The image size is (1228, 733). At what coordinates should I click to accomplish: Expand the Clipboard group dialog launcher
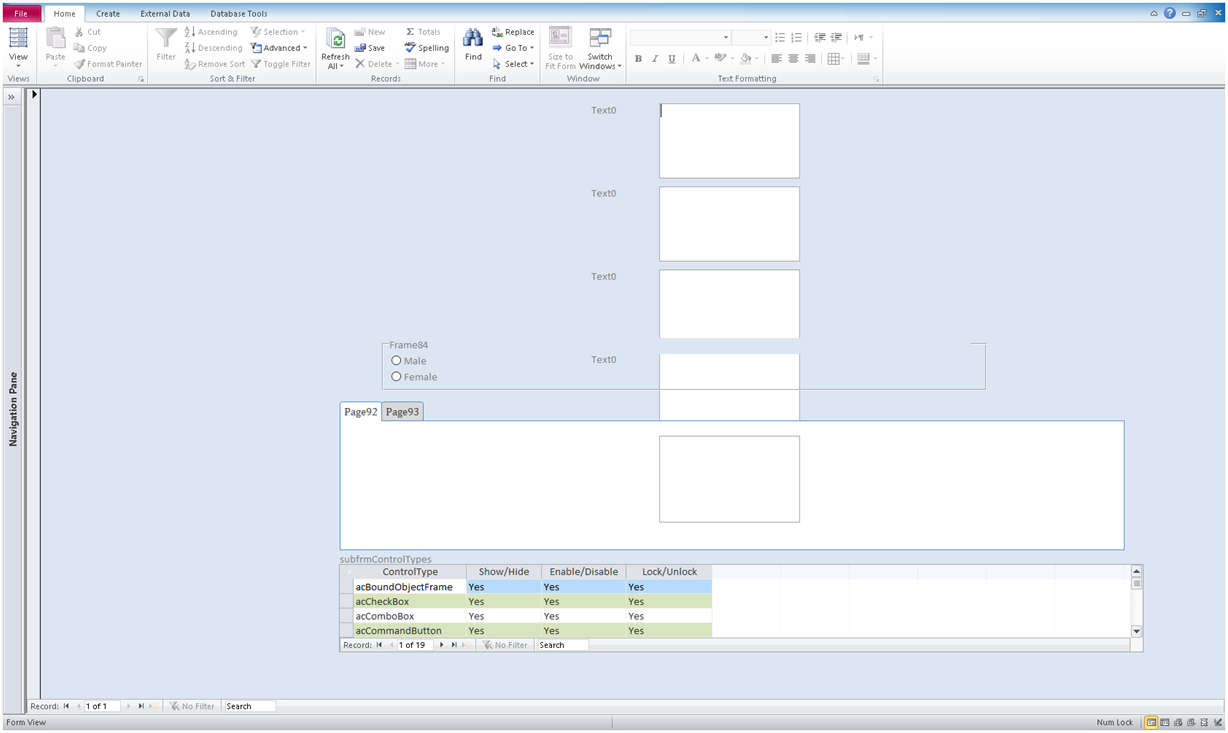pos(141,78)
